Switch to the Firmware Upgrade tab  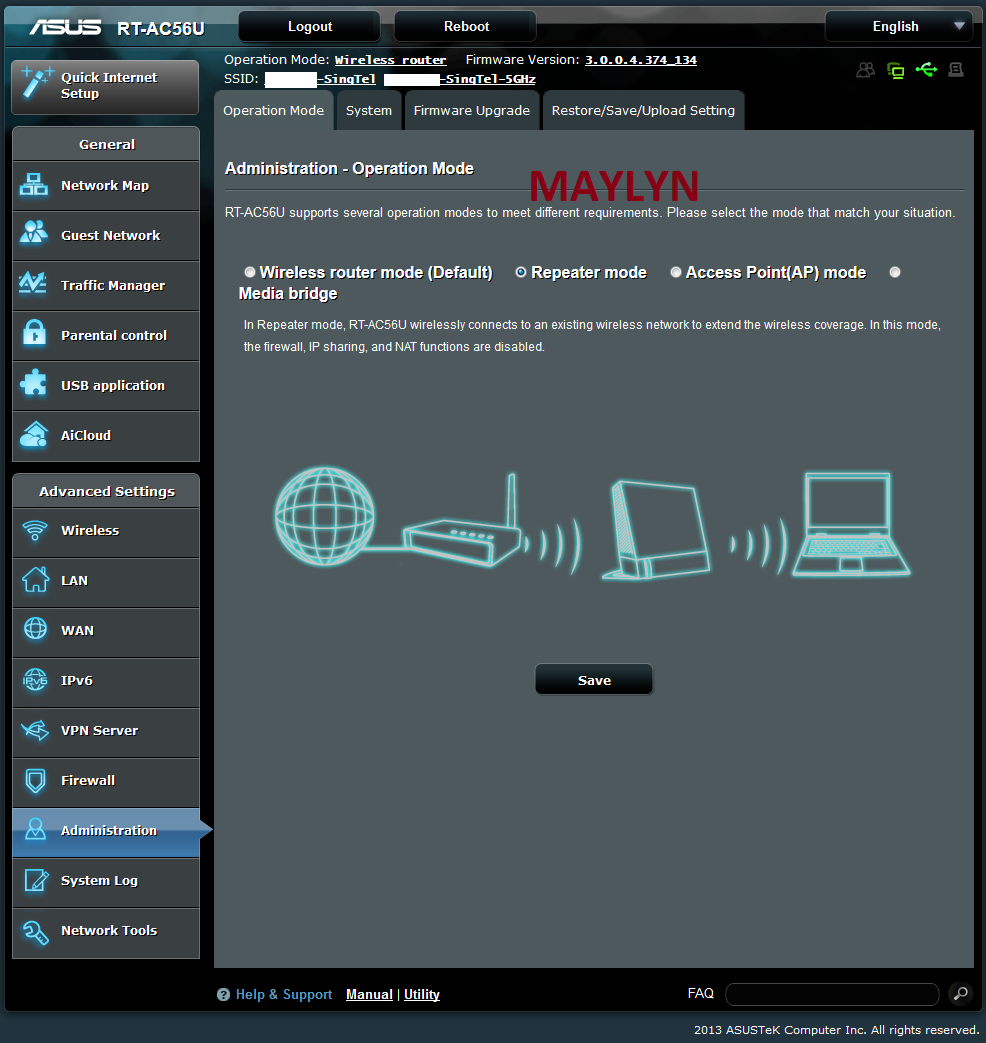pyautogui.click(x=471, y=111)
